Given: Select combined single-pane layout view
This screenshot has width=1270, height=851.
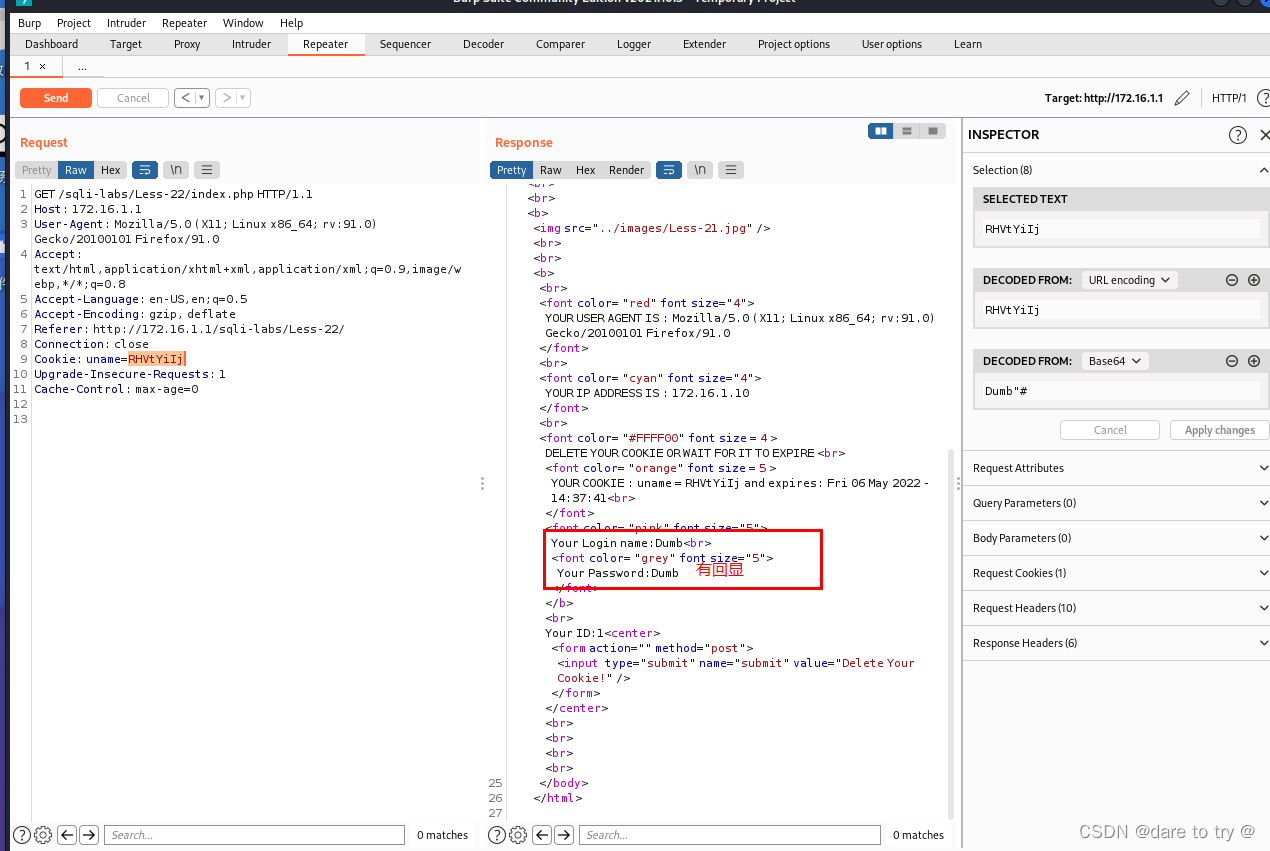Looking at the screenshot, I should 932,131.
